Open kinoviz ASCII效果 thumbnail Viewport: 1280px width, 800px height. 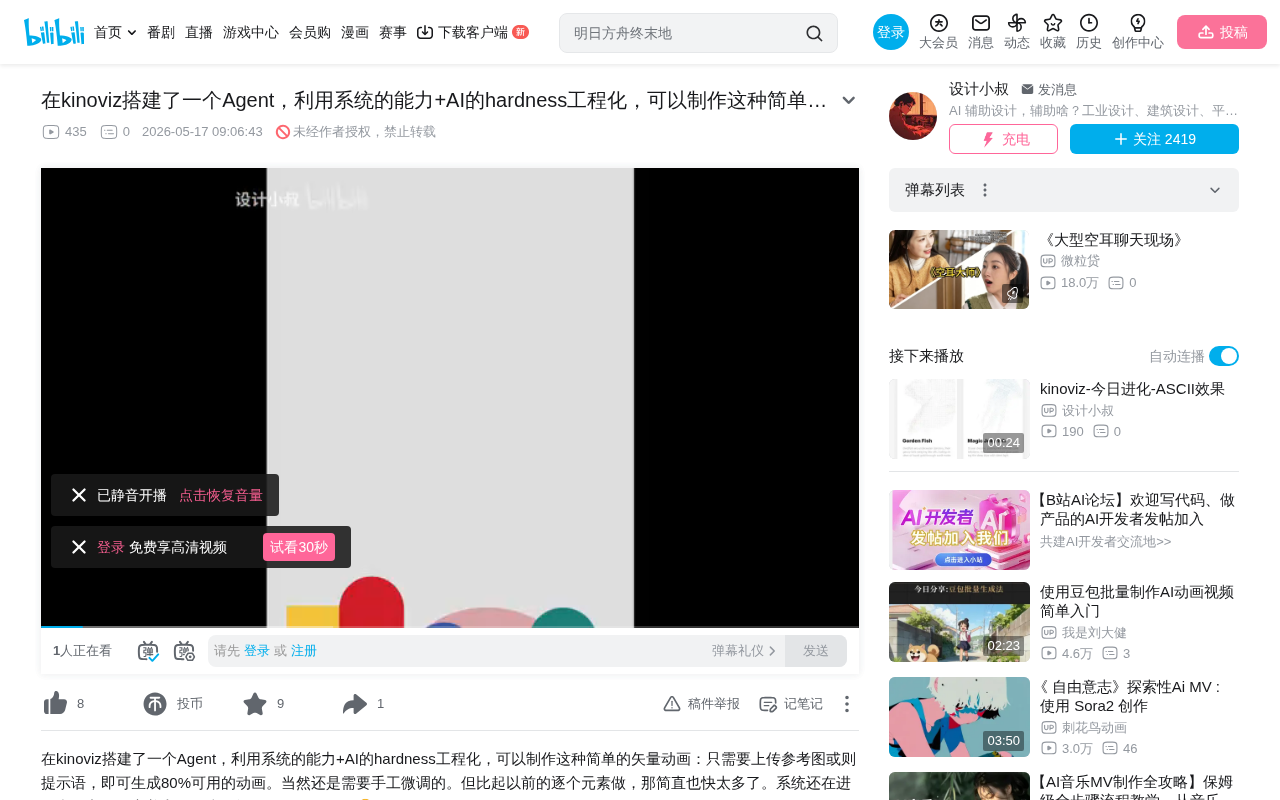(959, 419)
